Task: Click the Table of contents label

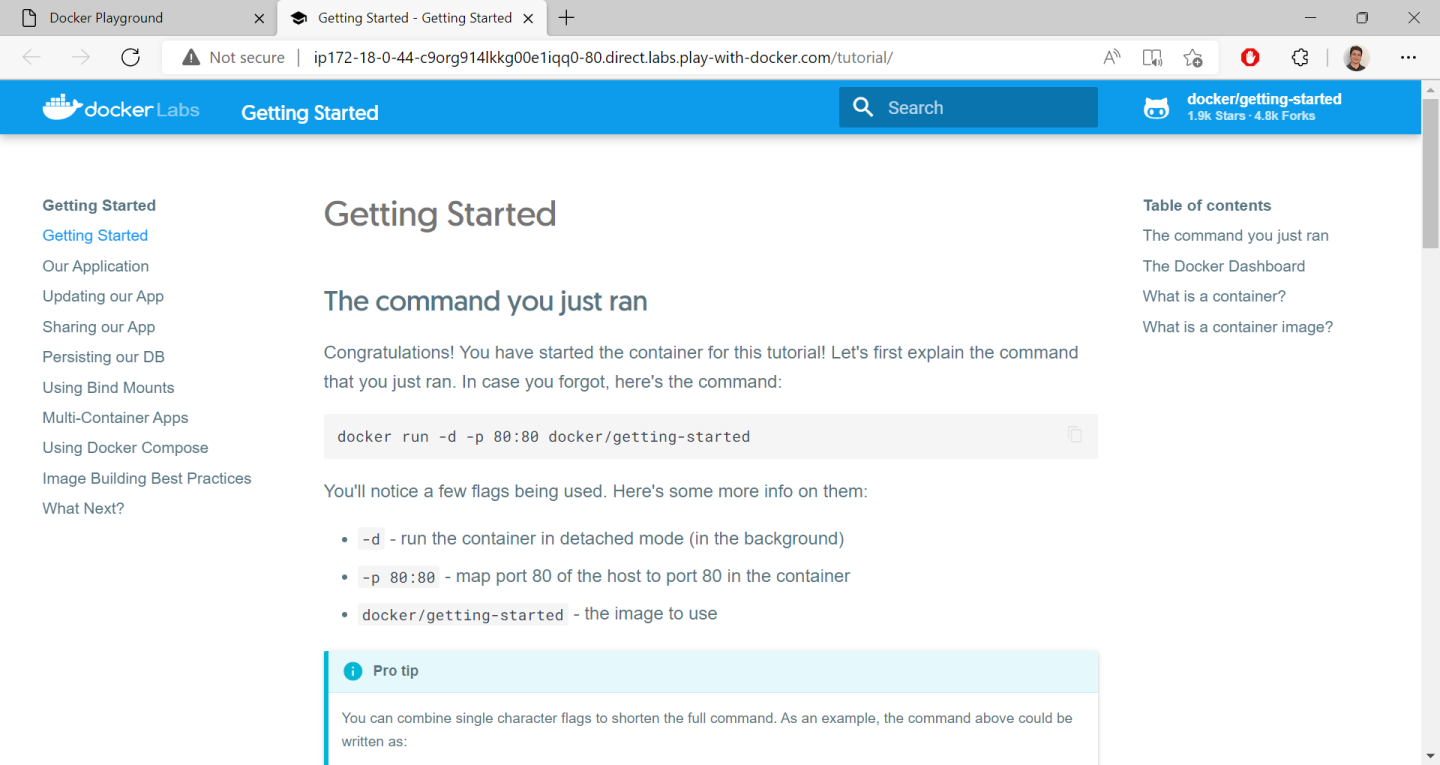Action: 1207,205
